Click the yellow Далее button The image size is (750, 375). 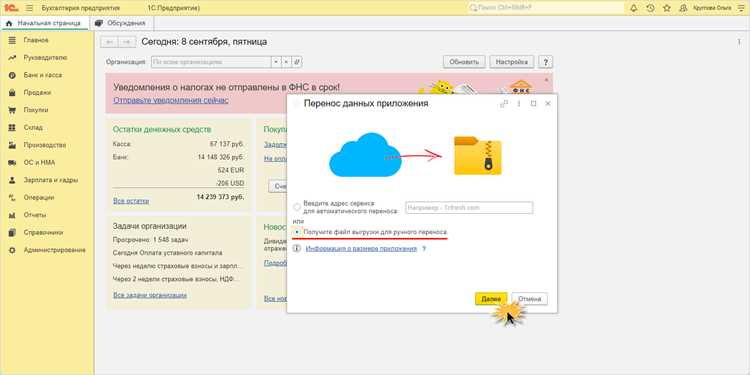491,299
